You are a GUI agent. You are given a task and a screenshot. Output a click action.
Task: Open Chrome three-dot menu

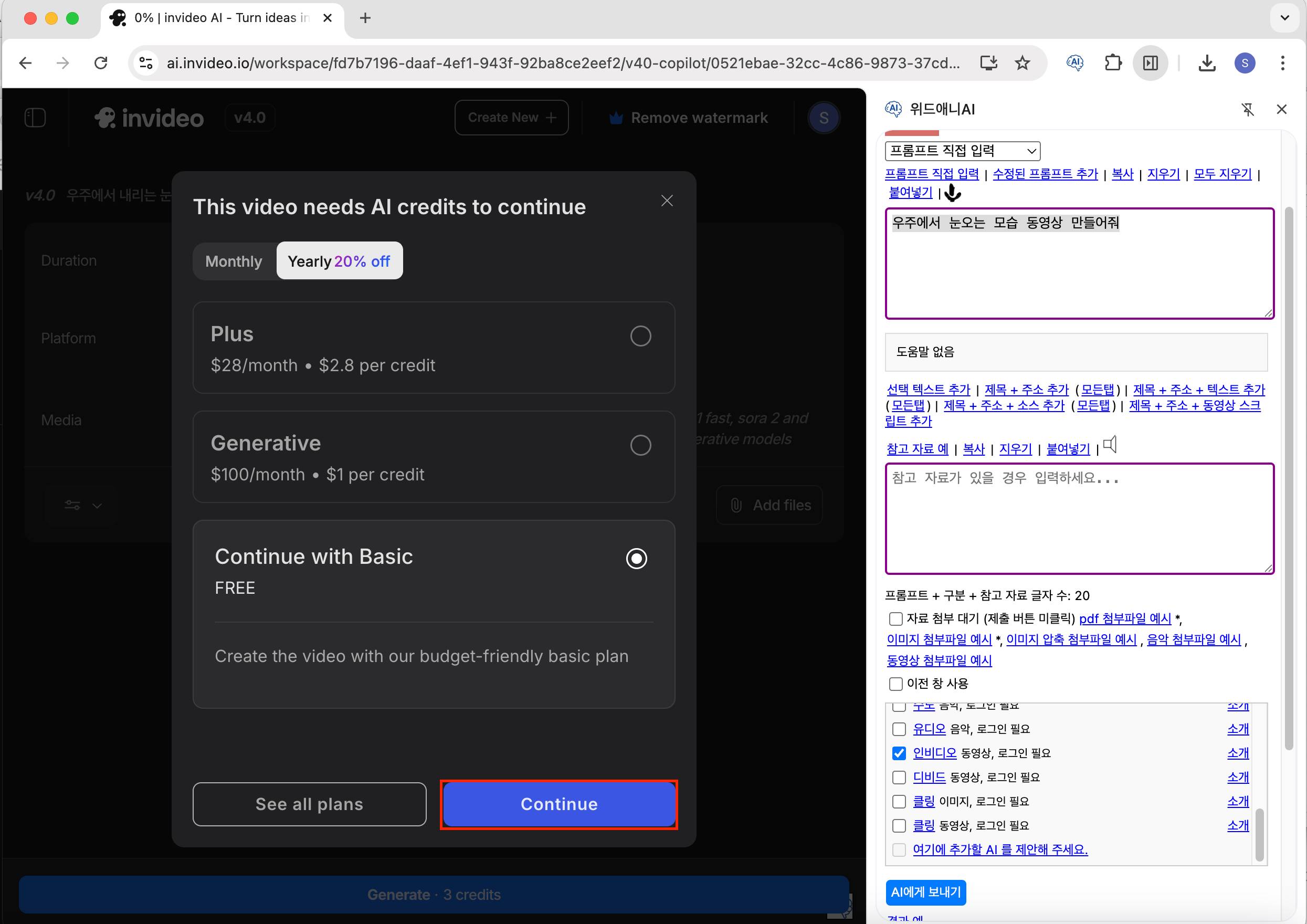[x=1282, y=63]
